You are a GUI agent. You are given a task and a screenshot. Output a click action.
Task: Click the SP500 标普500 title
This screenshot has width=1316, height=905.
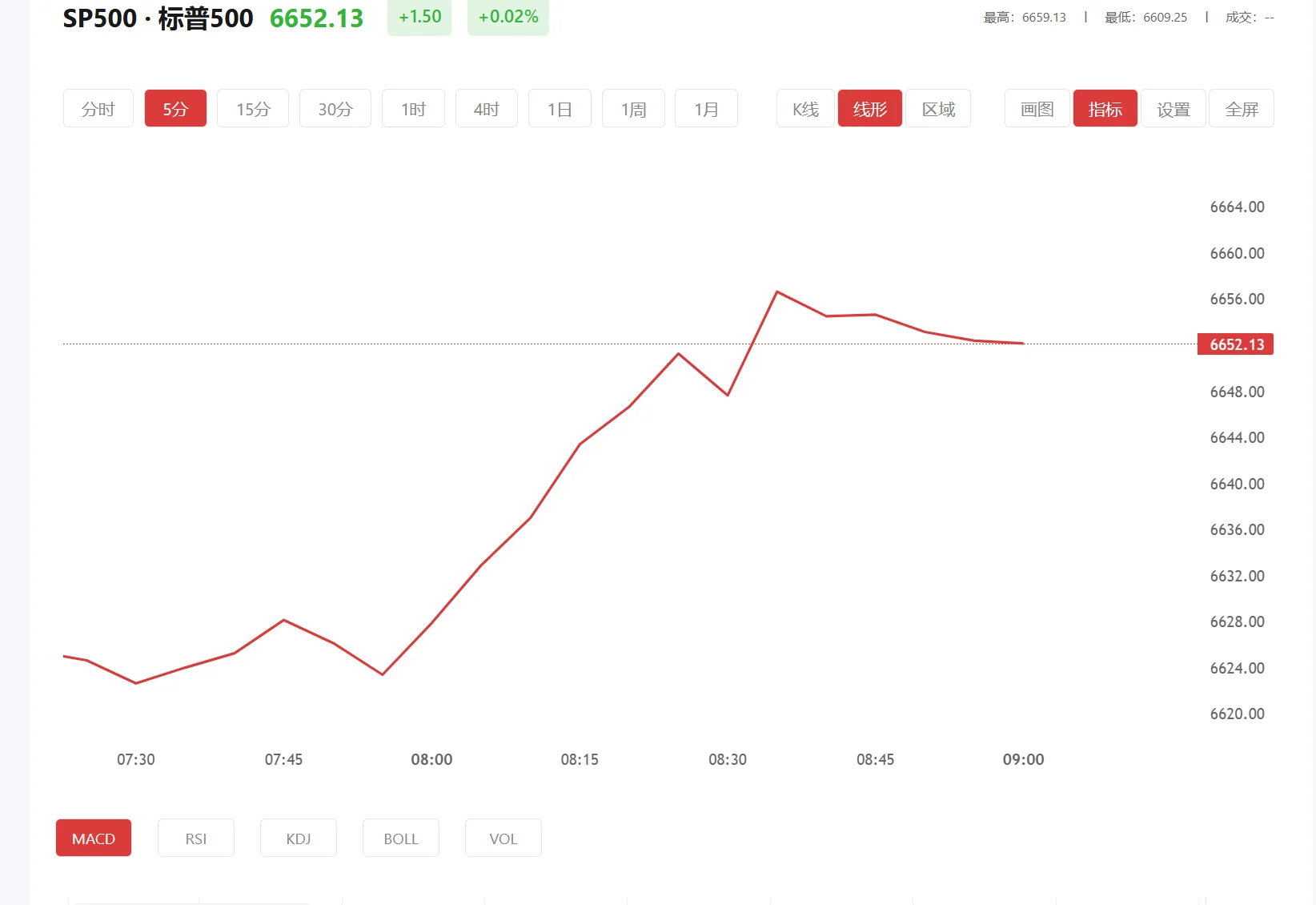coord(157,18)
